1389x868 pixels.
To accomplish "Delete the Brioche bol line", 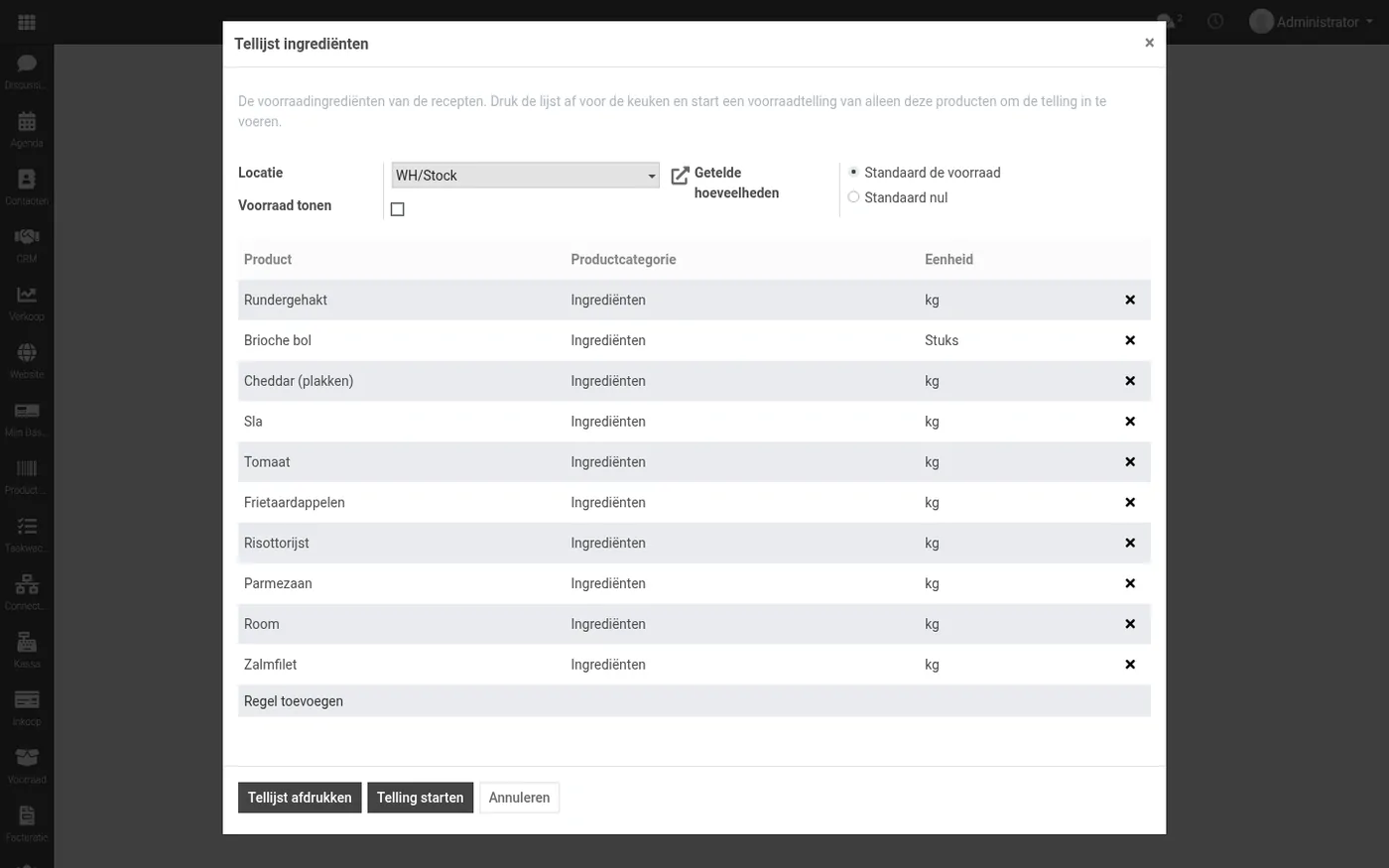I will (1129, 340).
